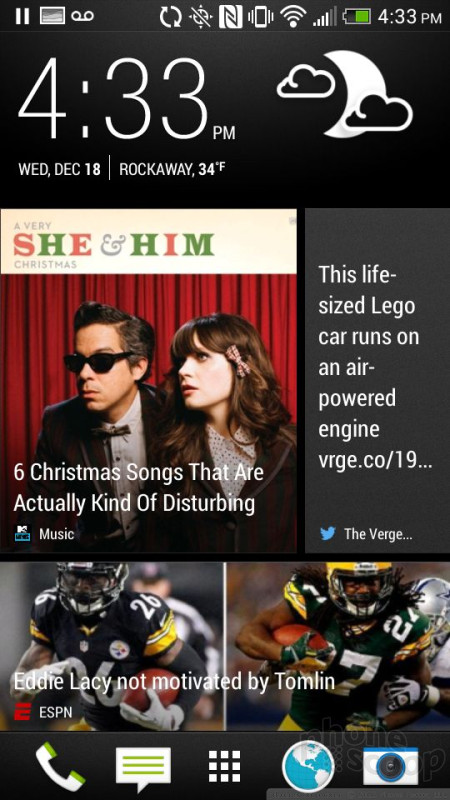
Task: Tap the weather moon and clouds icon
Action: coord(344,93)
